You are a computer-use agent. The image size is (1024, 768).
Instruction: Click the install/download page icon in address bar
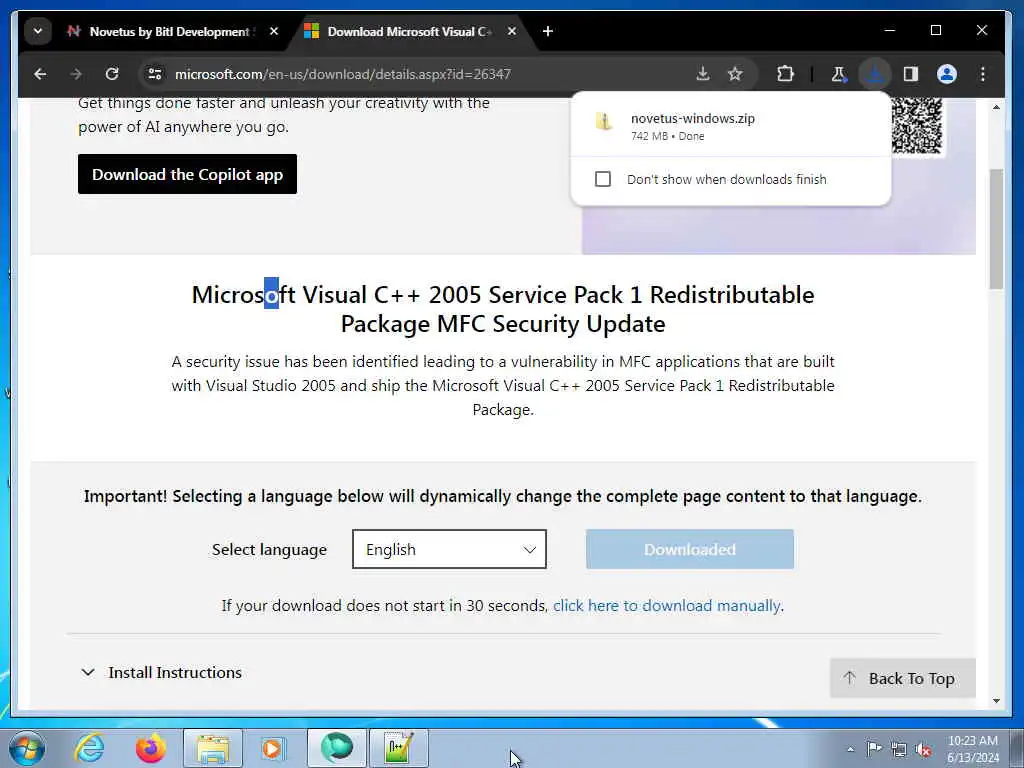pos(703,74)
